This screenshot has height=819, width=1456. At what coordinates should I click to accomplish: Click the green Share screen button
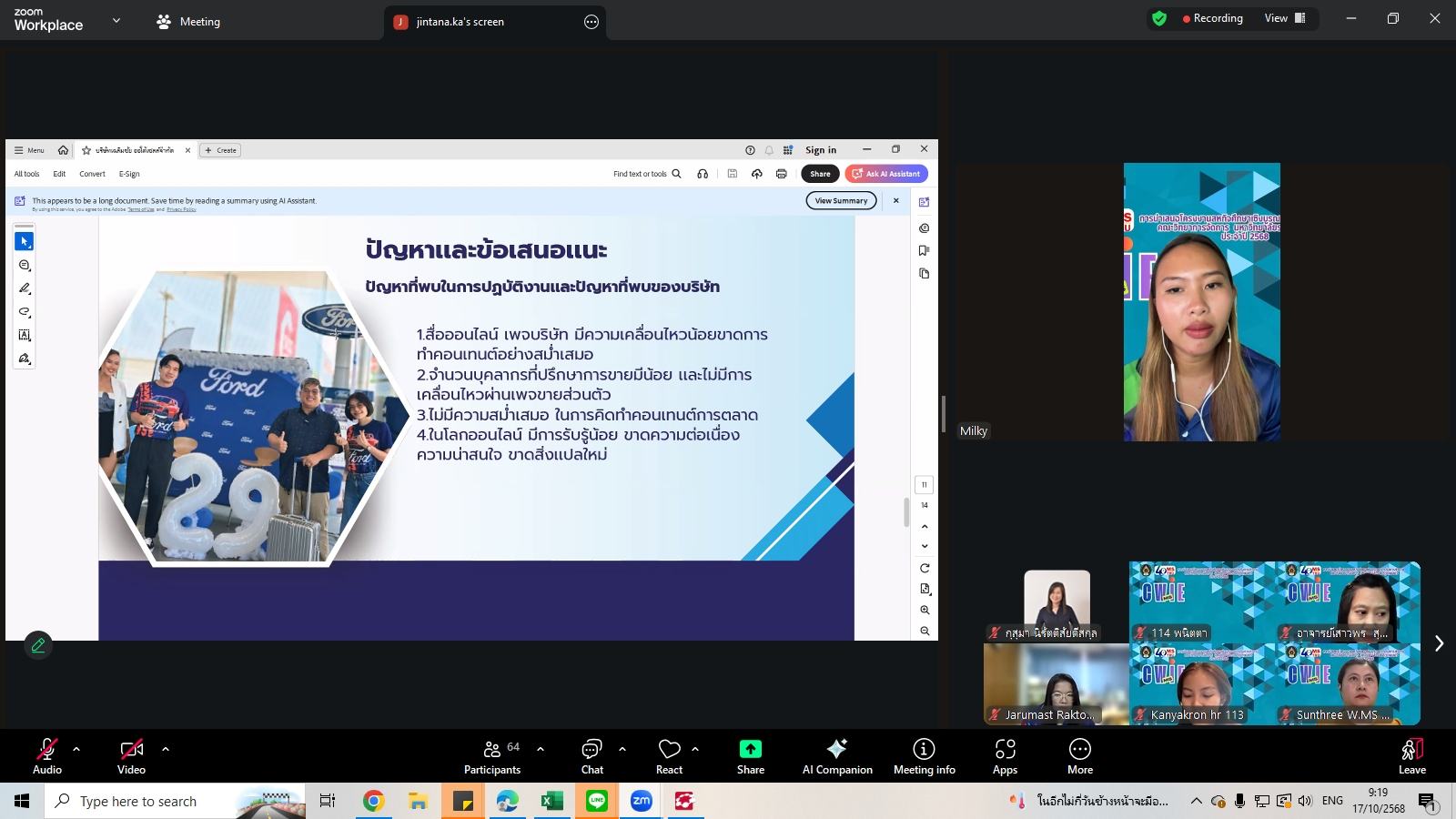pyautogui.click(x=750, y=755)
